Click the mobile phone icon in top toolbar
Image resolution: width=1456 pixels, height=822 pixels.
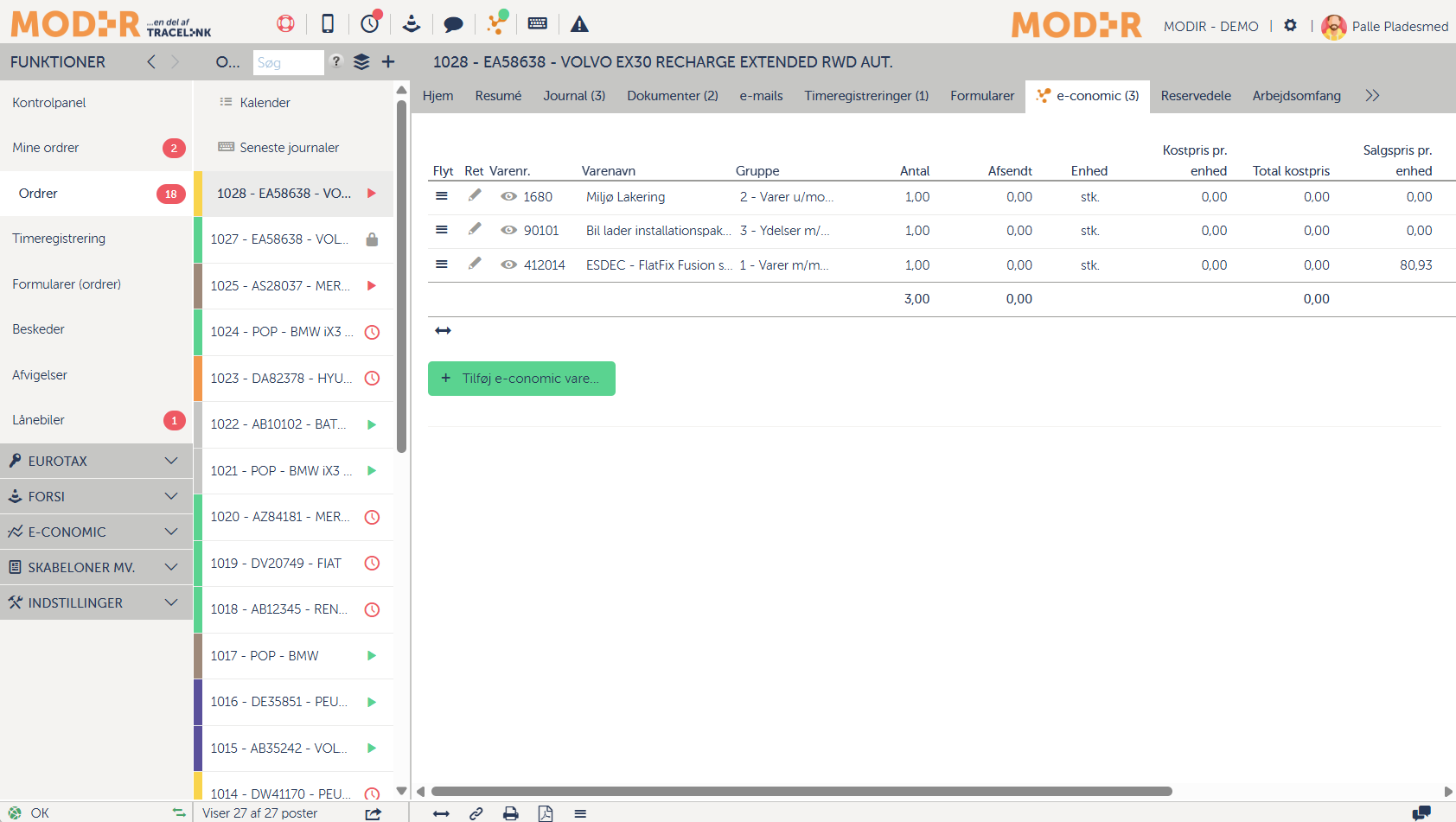tap(328, 24)
